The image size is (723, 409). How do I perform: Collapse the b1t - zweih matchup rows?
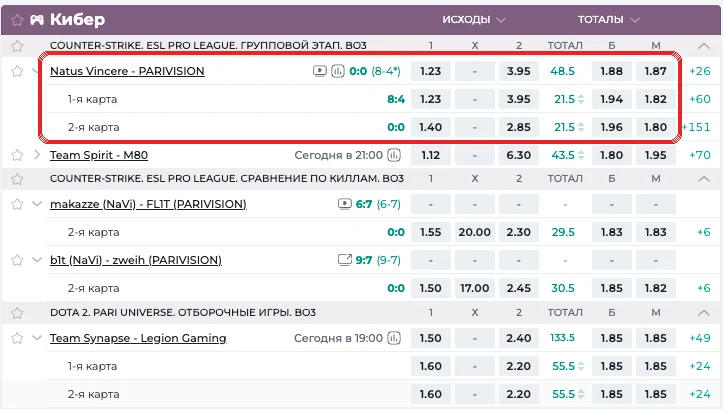pyautogui.click(x=37, y=260)
